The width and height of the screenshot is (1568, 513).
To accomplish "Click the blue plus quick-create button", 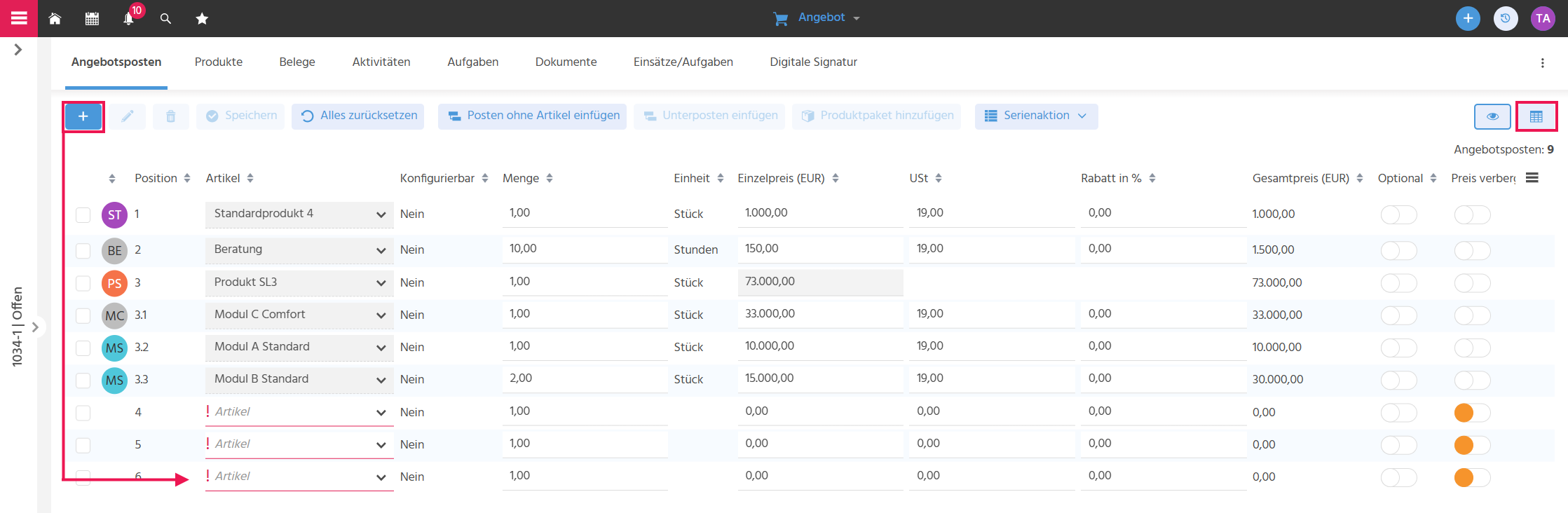I will pyautogui.click(x=1468, y=18).
